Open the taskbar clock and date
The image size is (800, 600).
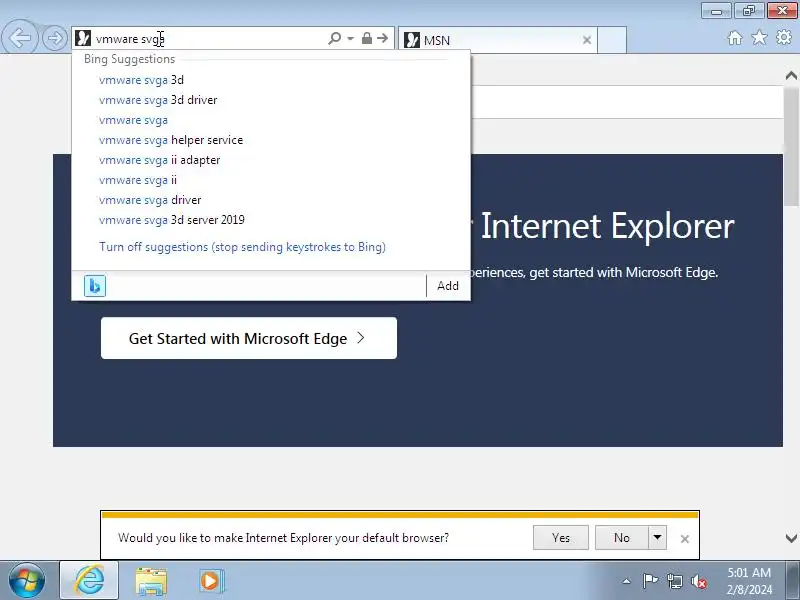749,581
